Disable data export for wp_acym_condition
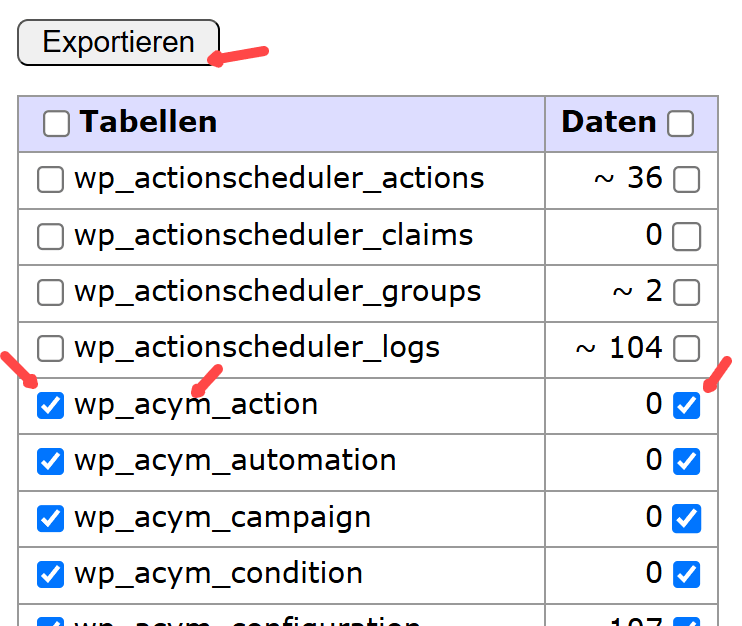 [x=686, y=575]
